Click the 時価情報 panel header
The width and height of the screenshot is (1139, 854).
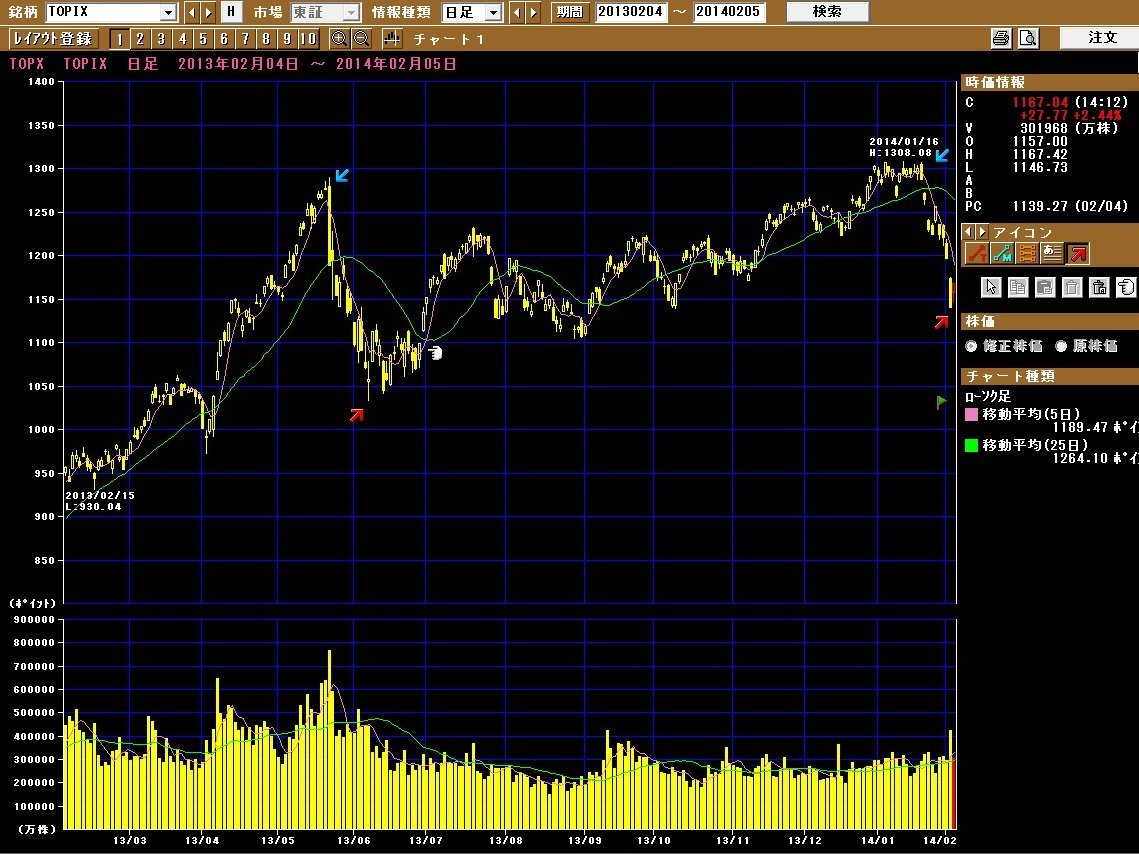(1050, 82)
